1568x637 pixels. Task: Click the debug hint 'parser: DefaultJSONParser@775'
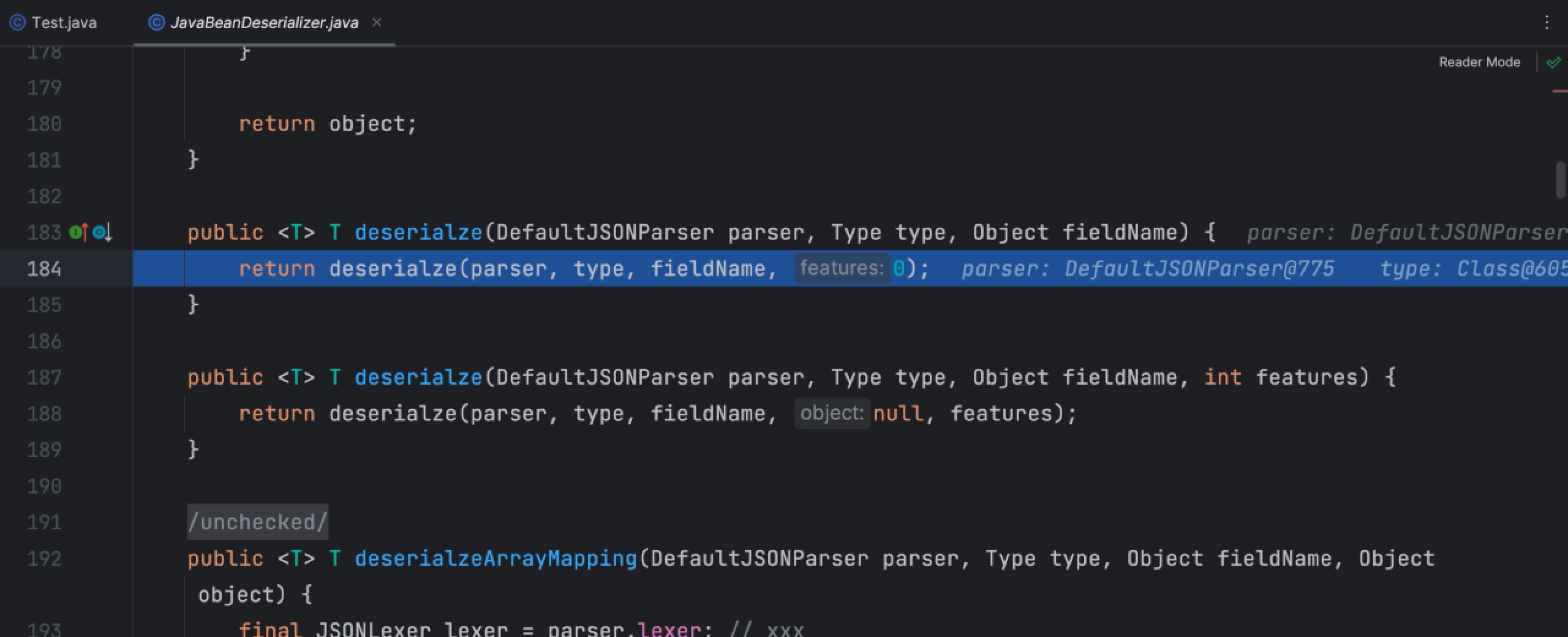(x=1148, y=268)
